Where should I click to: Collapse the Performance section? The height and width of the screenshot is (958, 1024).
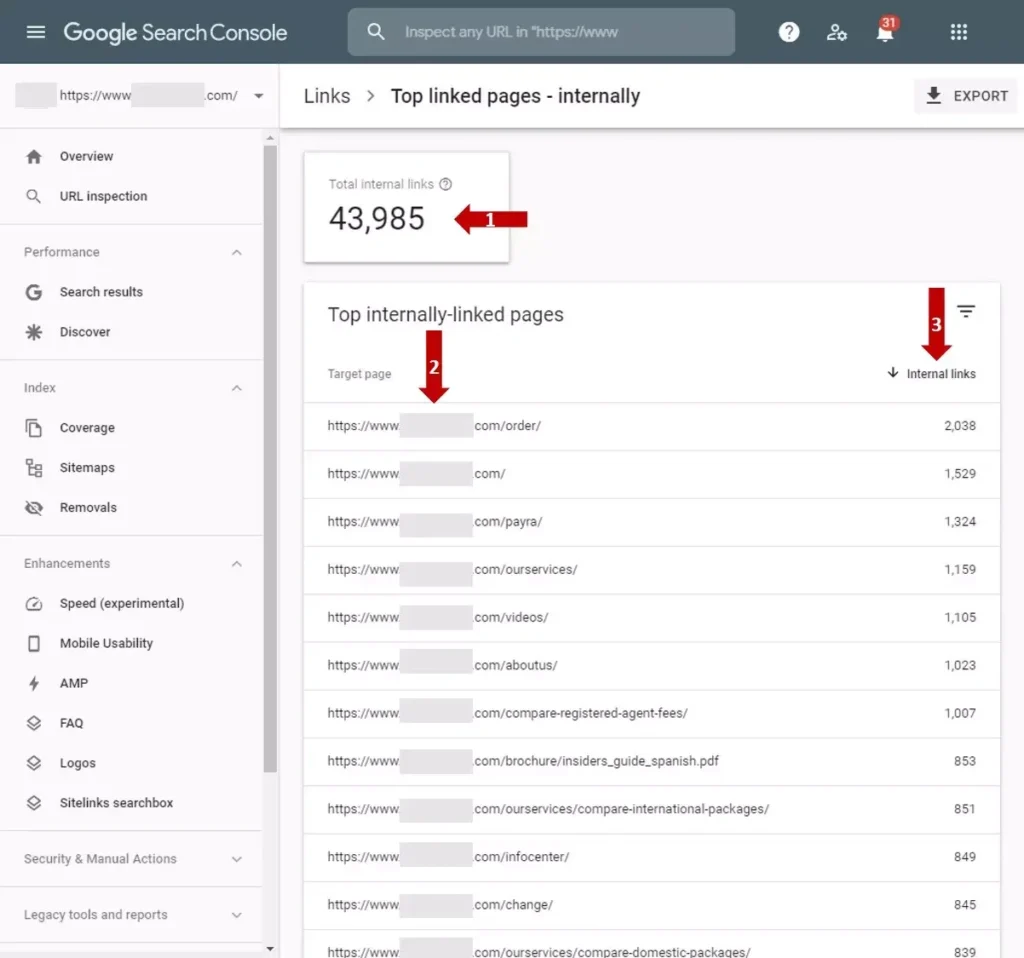pyautogui.click(x=236, y=253)
